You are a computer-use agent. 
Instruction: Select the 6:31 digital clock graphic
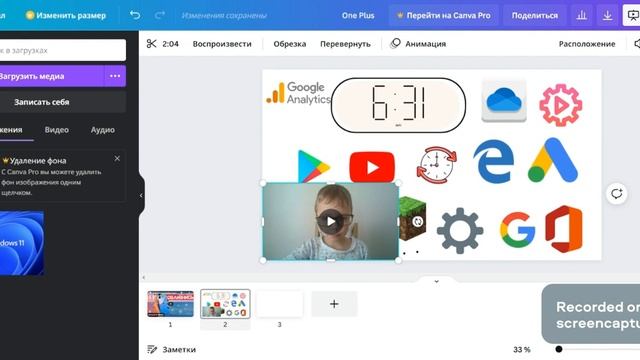pyautogui.click(x=398, y=105)
